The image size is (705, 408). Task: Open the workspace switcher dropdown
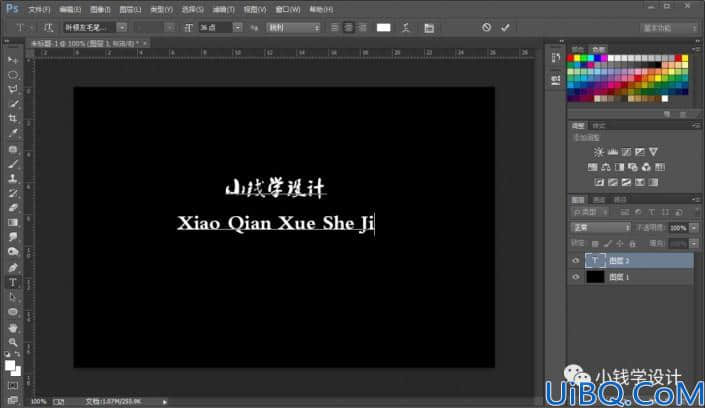pyautogui.click(x=669, y=28)
